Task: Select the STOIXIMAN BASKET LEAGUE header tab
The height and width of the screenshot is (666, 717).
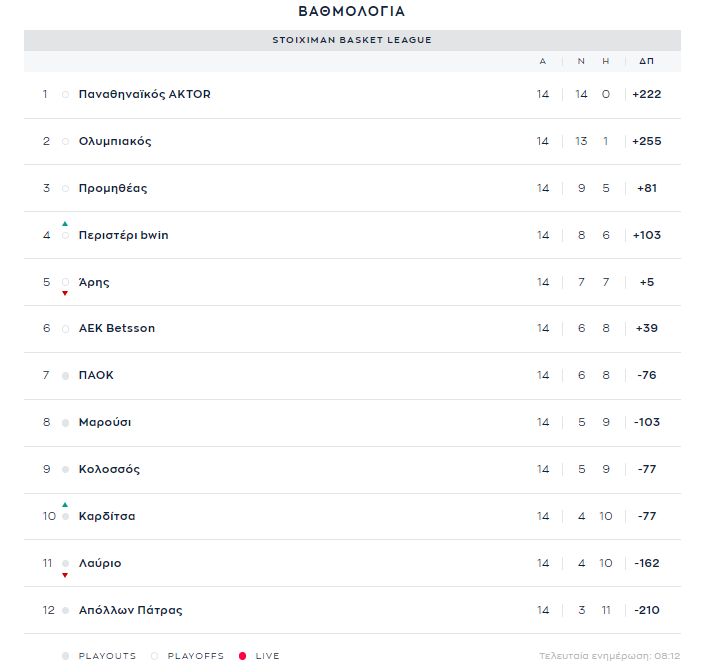Action: click(x=352, y=40)
